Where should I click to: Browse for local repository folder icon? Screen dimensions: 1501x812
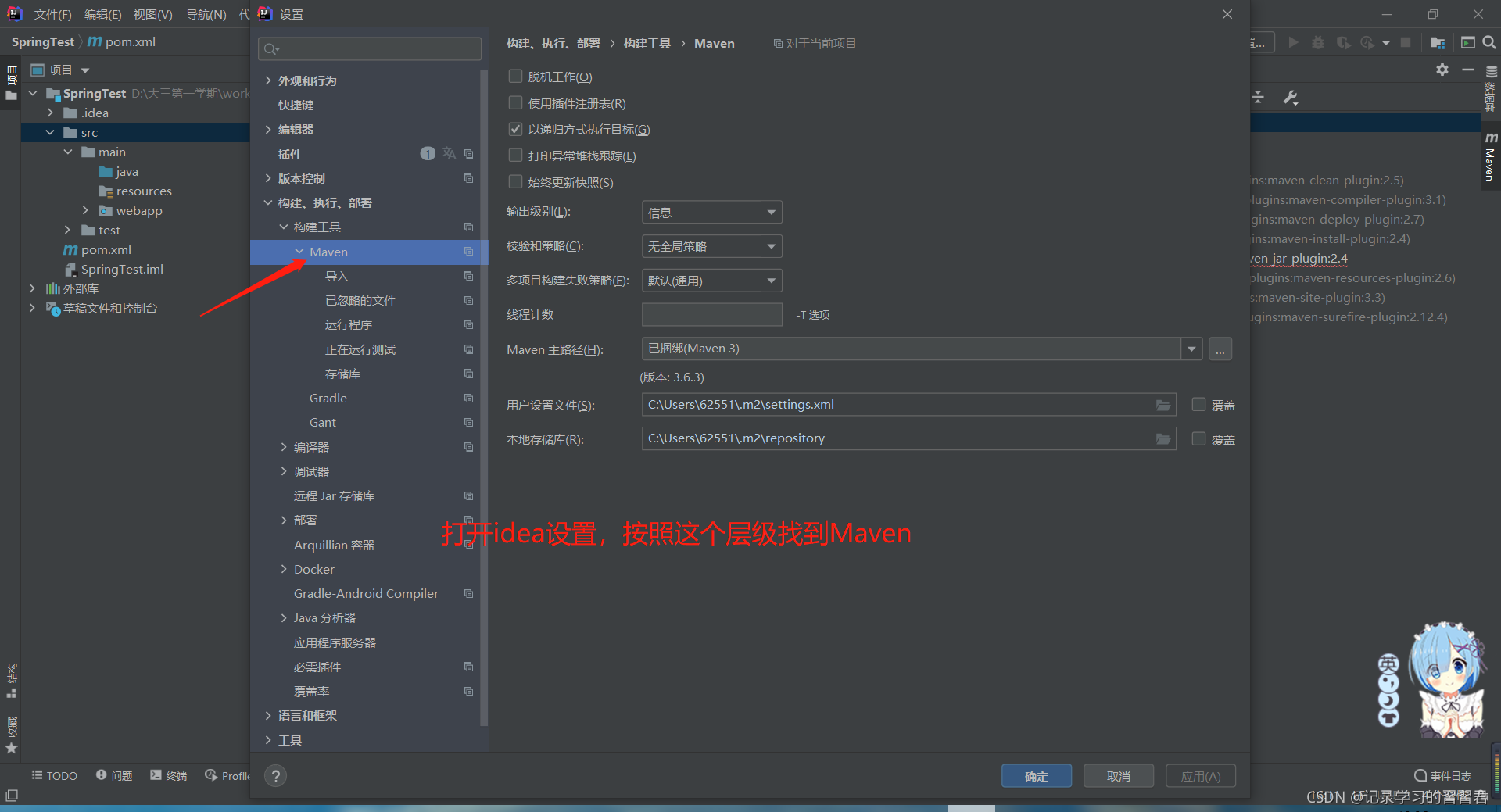[1163, 439]
